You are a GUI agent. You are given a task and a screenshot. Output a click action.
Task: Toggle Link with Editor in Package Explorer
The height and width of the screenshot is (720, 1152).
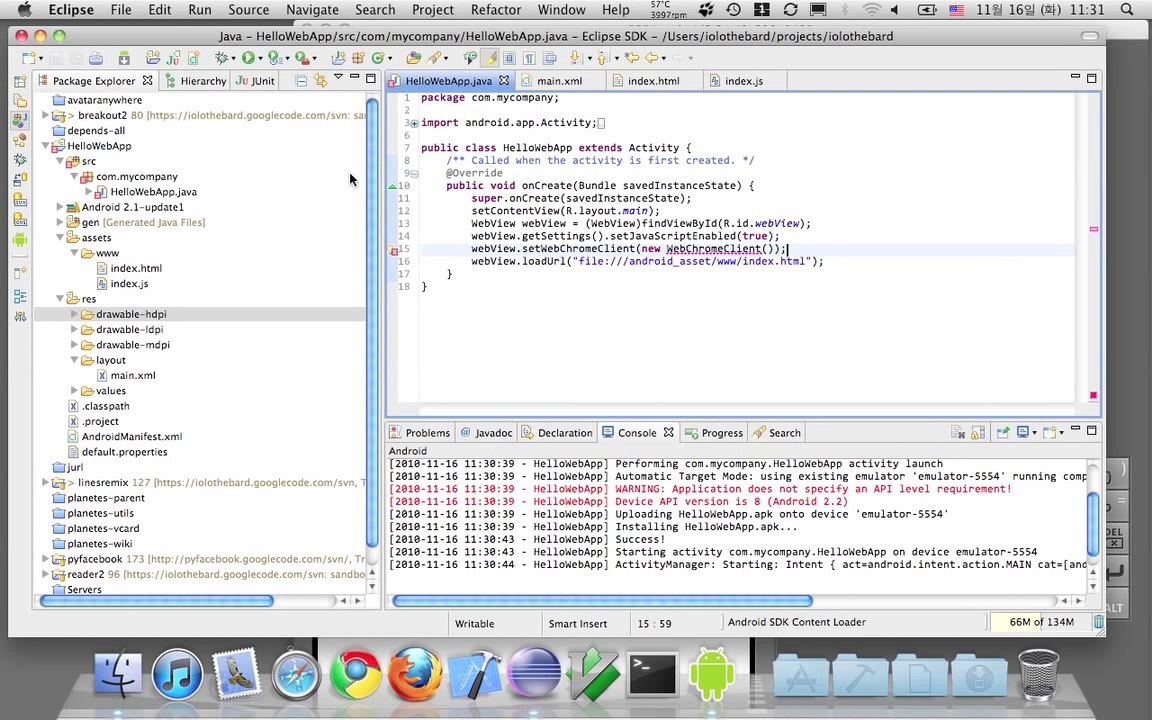(x=320, y=81)
